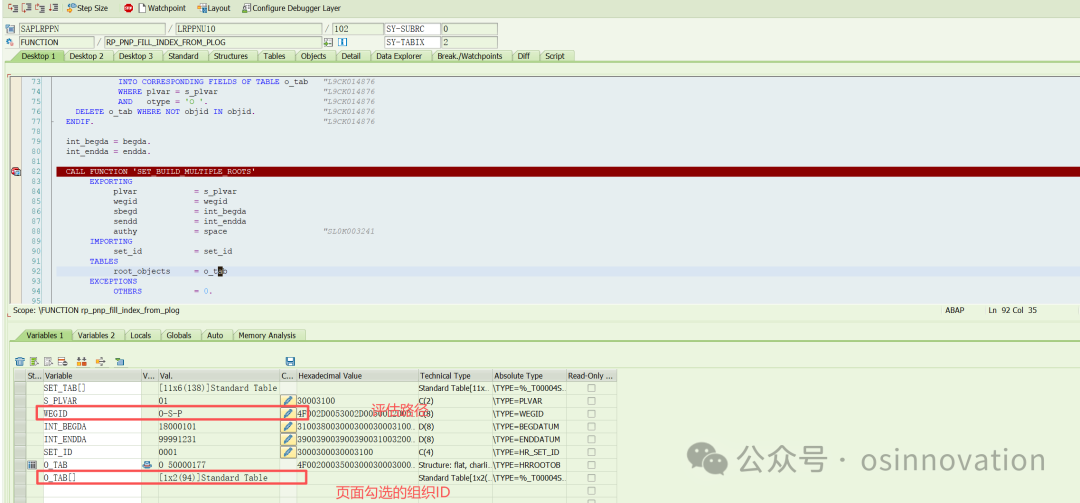This screenshot has width=1080, height=503.
Task: Edit WEGID value with pencil icon
Action: pyautogui.click(x=288, y=413)
